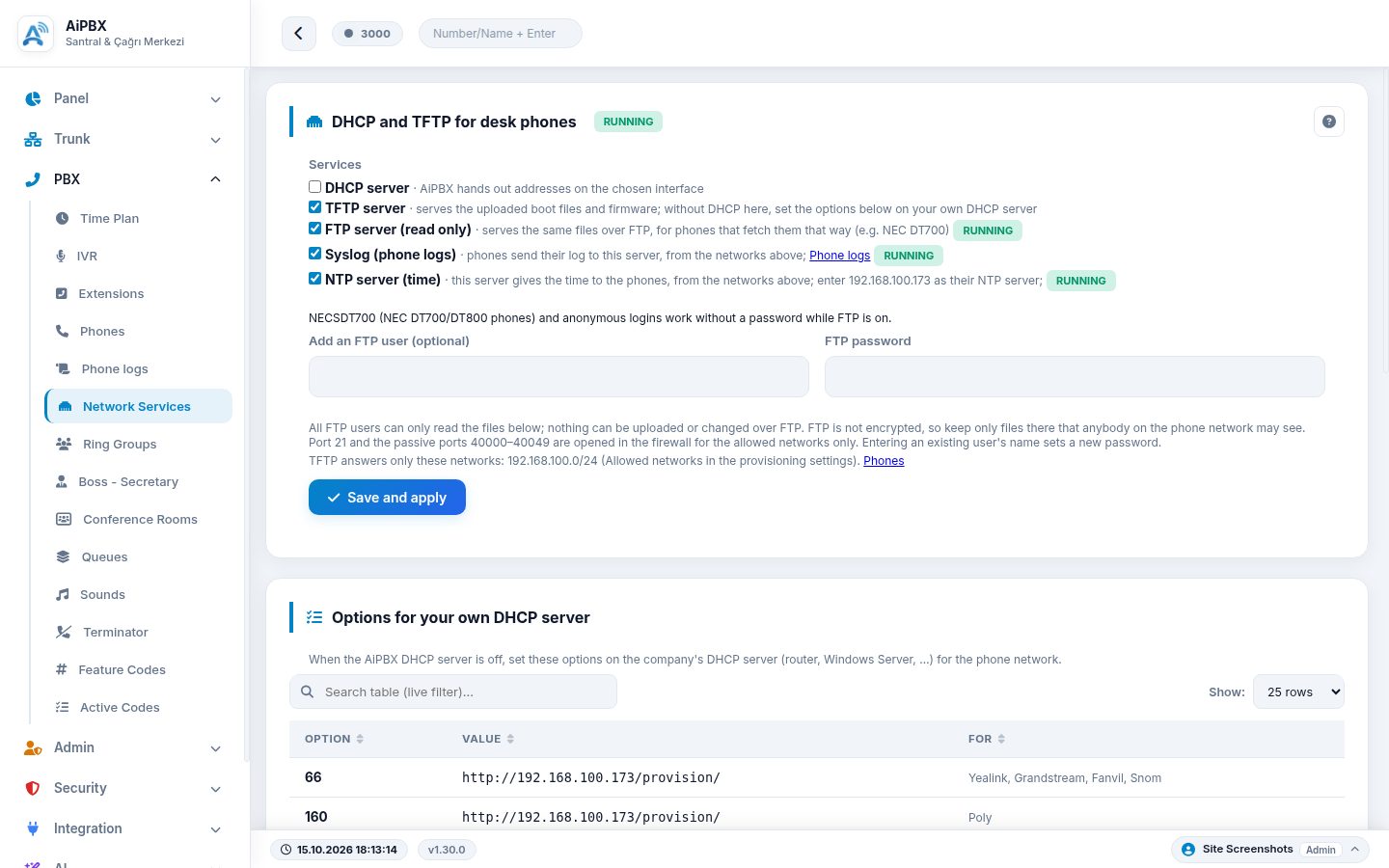Go to Conference Rooms page

coord(138,519)
